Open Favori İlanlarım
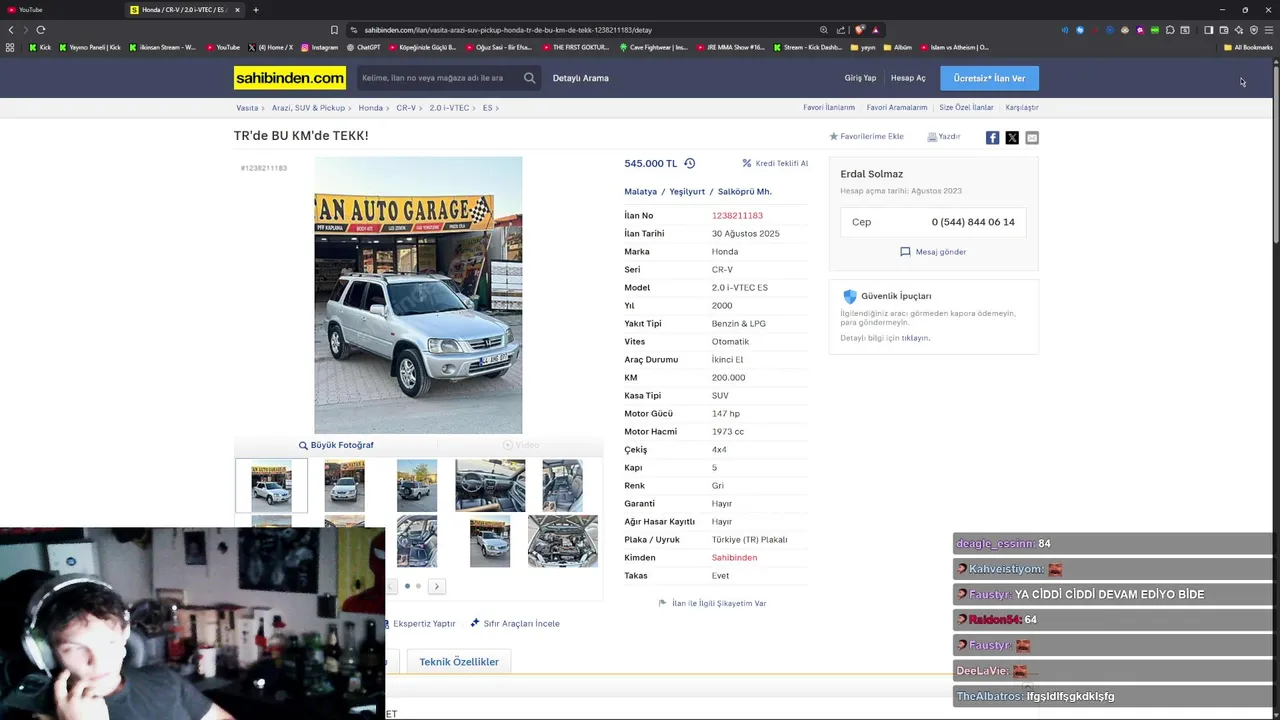 tap(829, 108)
